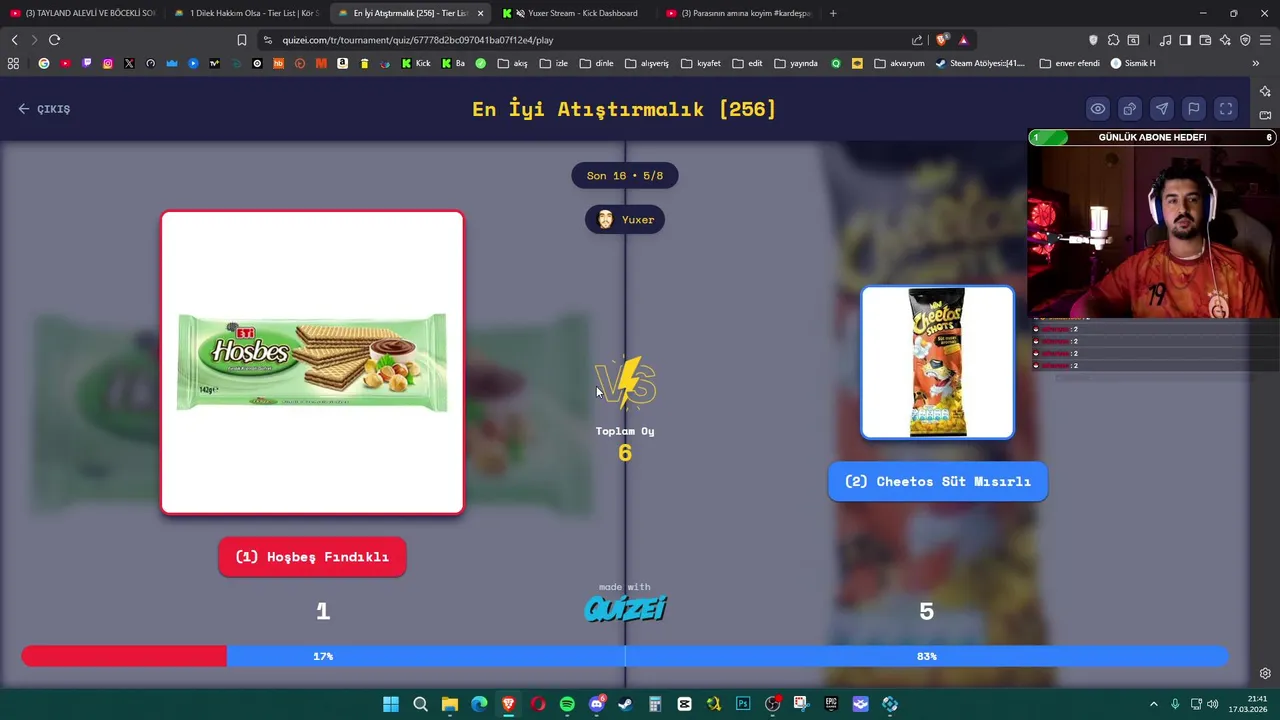Open Steam from the taskbar
This screenshot has height=720, width=1280.
[x=625, y=704]
